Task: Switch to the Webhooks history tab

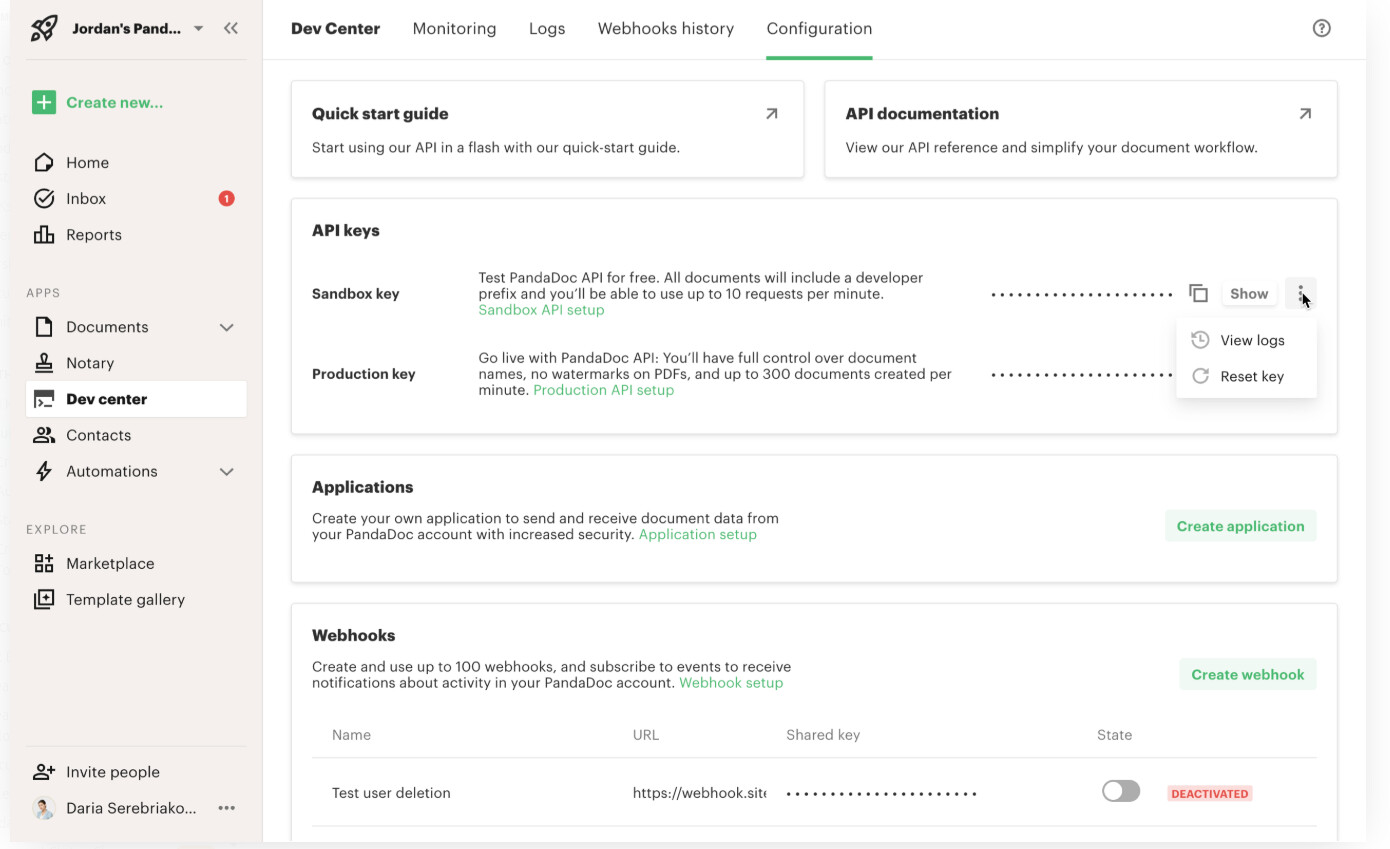Action: point(665,29)
